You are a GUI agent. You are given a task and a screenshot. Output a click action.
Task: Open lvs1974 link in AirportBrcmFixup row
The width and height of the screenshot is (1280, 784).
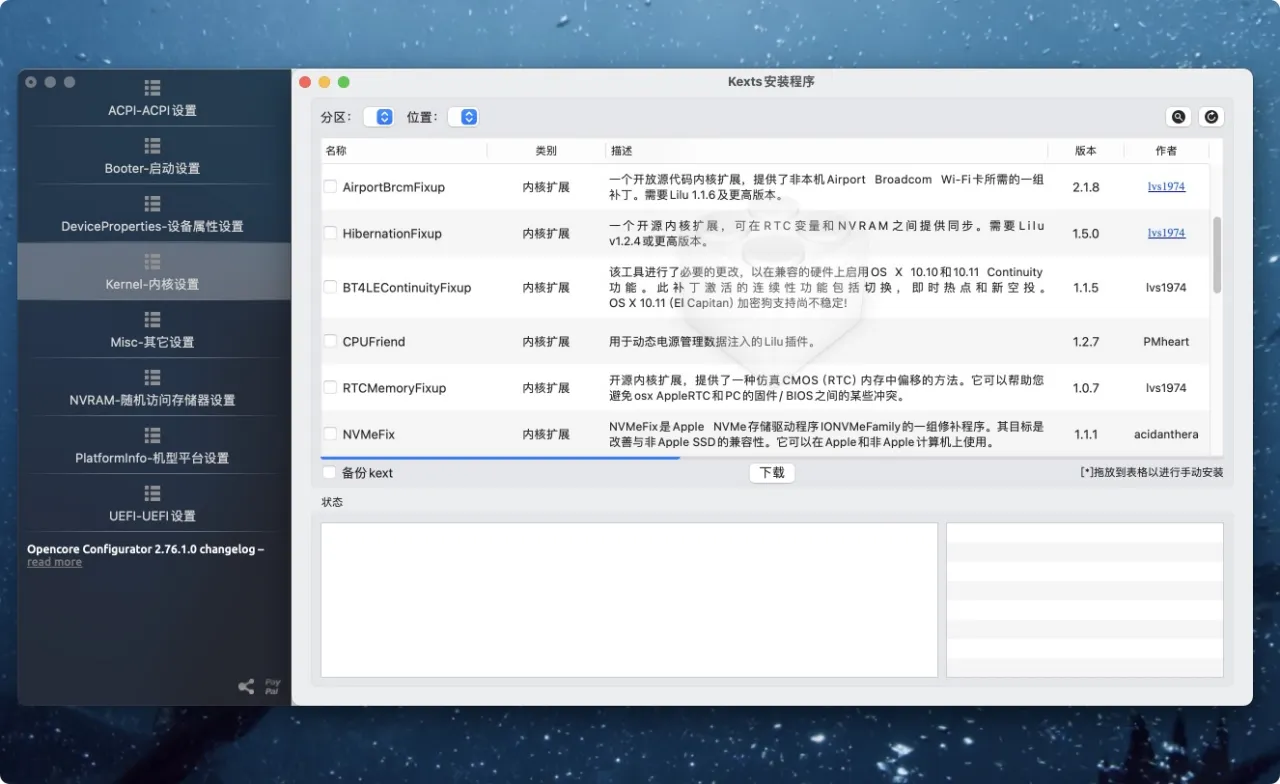1166,187
